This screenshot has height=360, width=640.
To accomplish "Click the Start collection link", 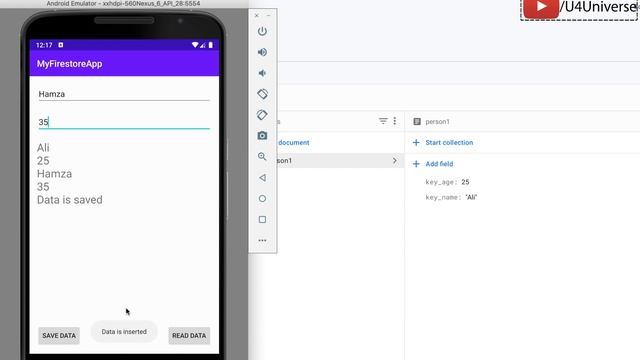I will coord(449,142).
